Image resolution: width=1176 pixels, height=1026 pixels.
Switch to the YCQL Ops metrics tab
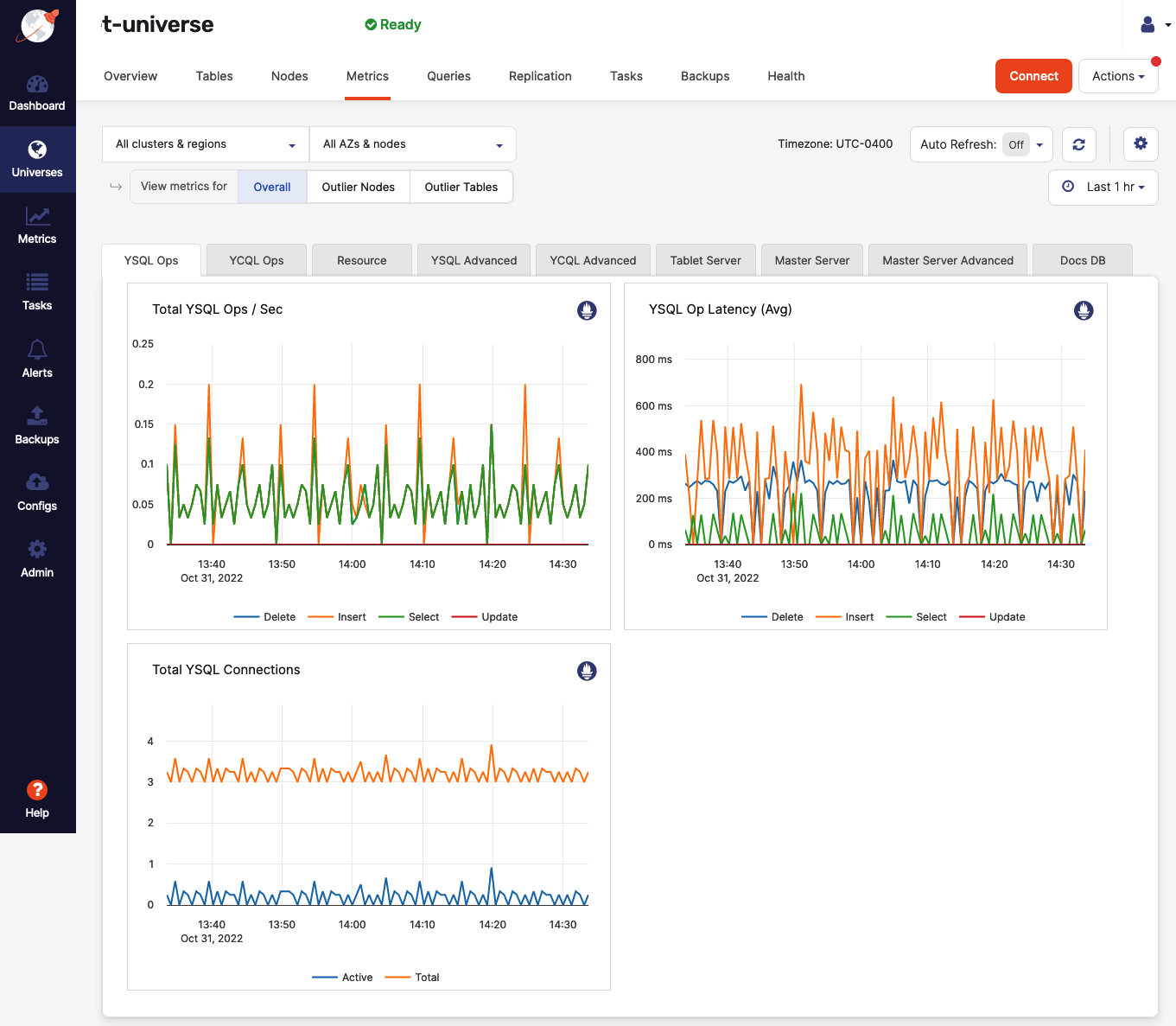256,259
